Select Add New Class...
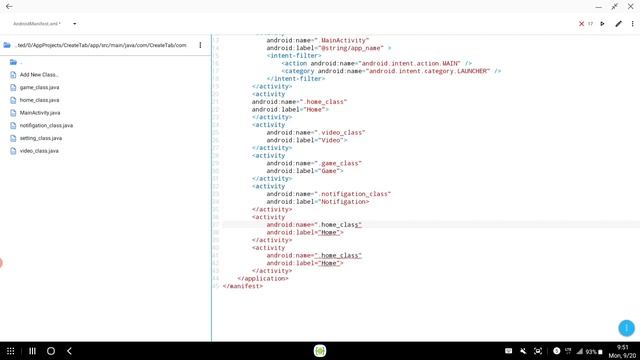The width and height of the screenshot is (640, 360). tap(39, 75)
